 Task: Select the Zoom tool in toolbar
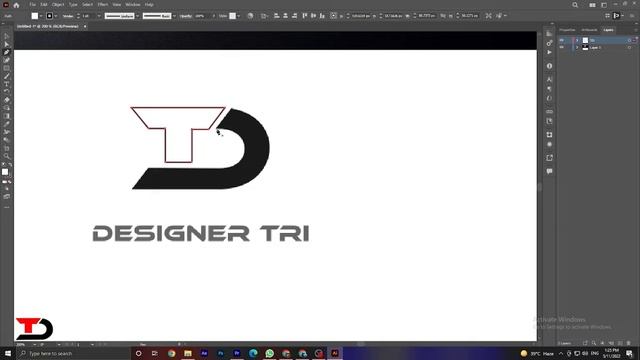pos(7,156)
